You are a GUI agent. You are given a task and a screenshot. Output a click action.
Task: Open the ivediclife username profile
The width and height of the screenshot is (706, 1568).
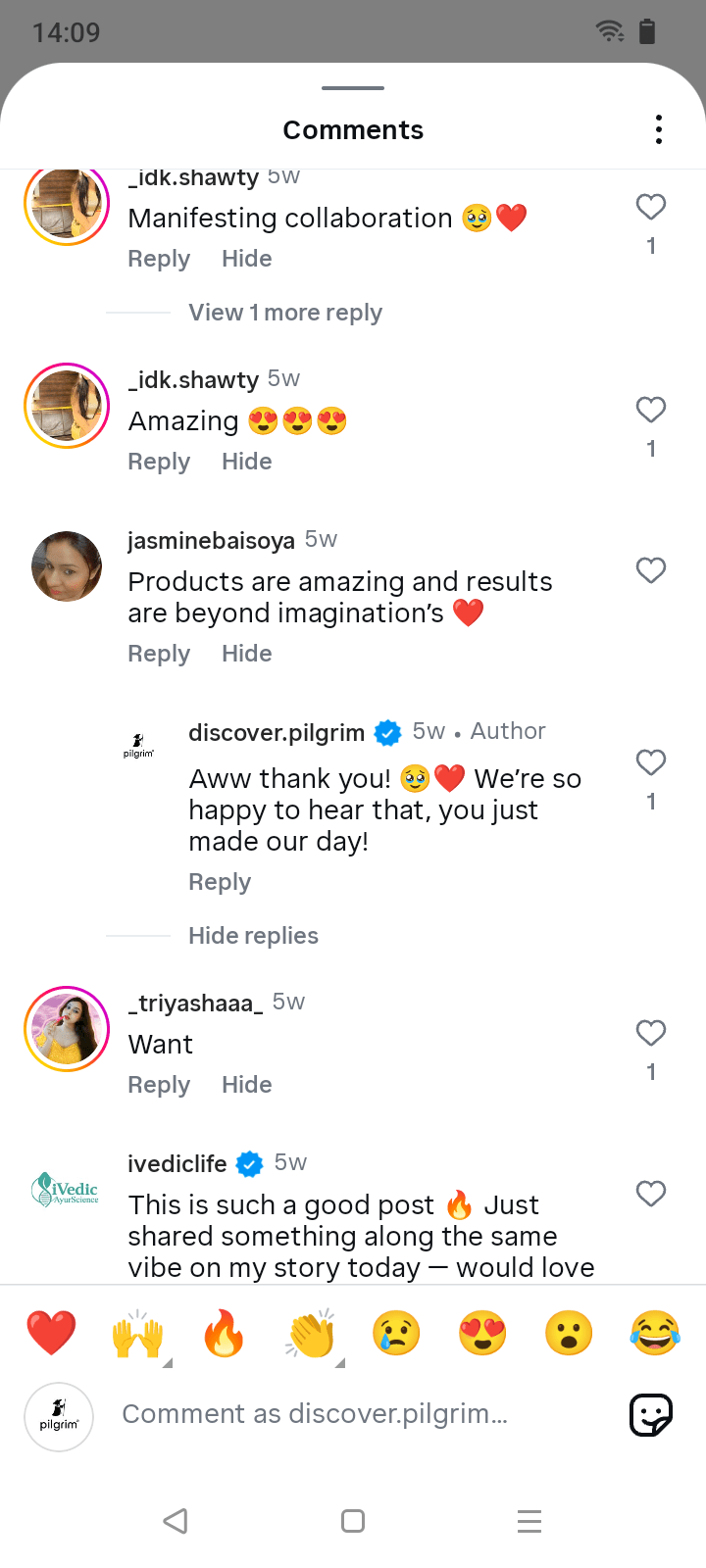[x=177, y=1164]
